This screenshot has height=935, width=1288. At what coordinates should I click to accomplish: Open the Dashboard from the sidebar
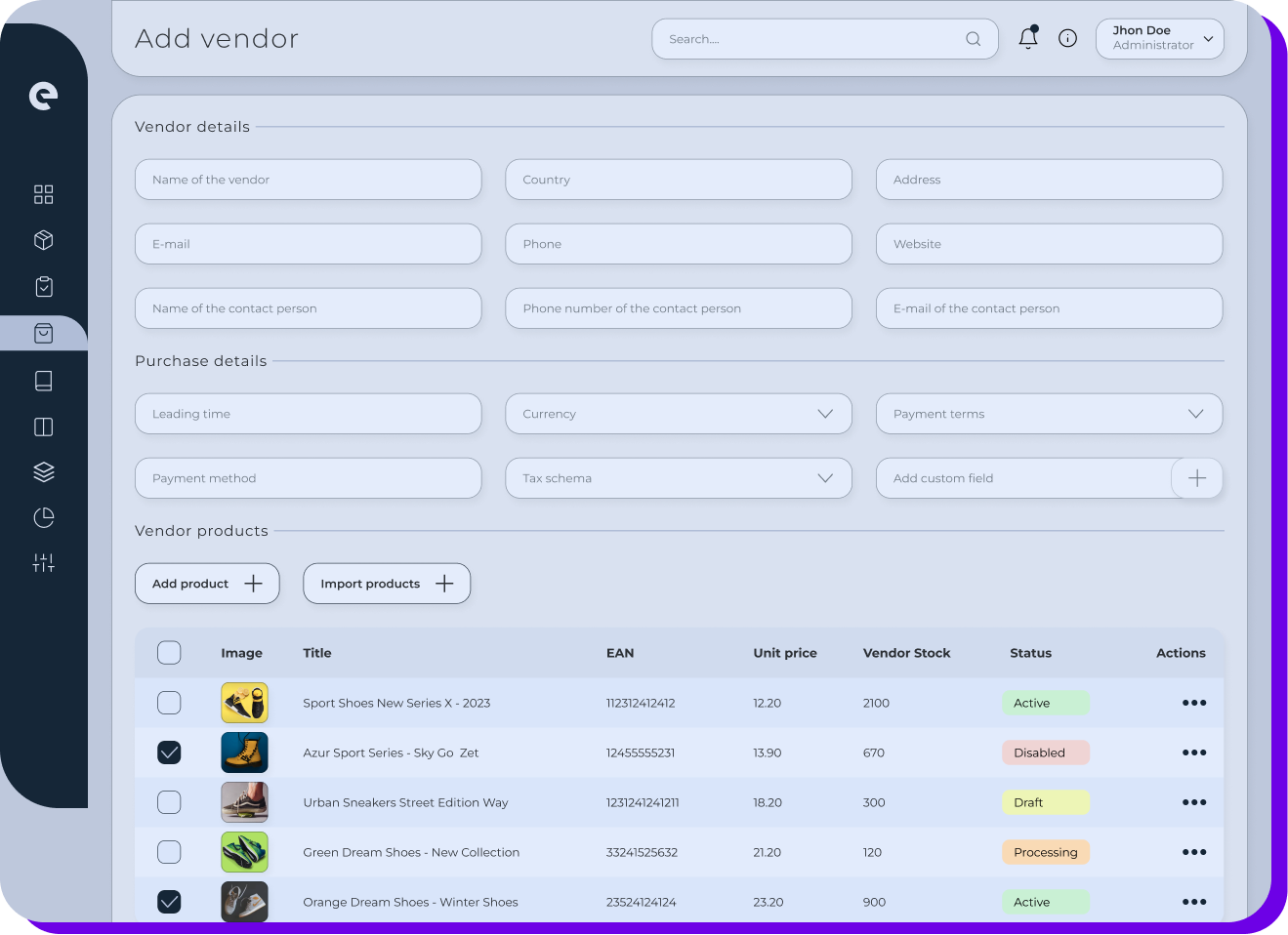[x=43, y=194]
